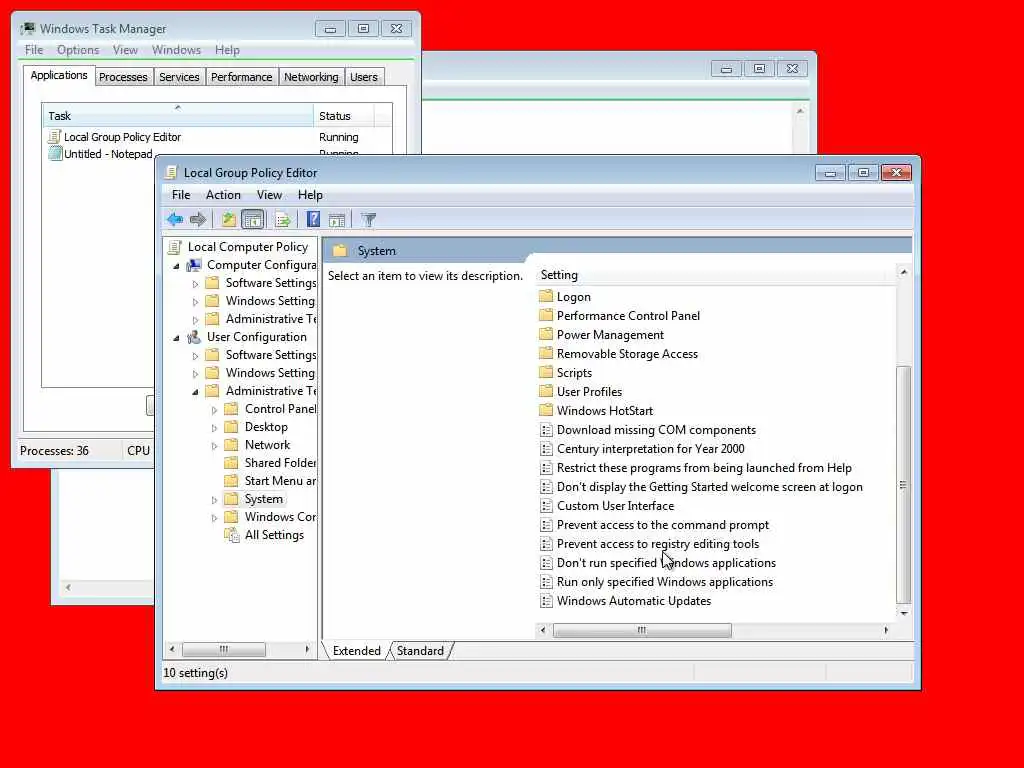1024x768 pixels.
Task: Click policy icon for Century interpretation for Year 2000
Action: [547, 449]
